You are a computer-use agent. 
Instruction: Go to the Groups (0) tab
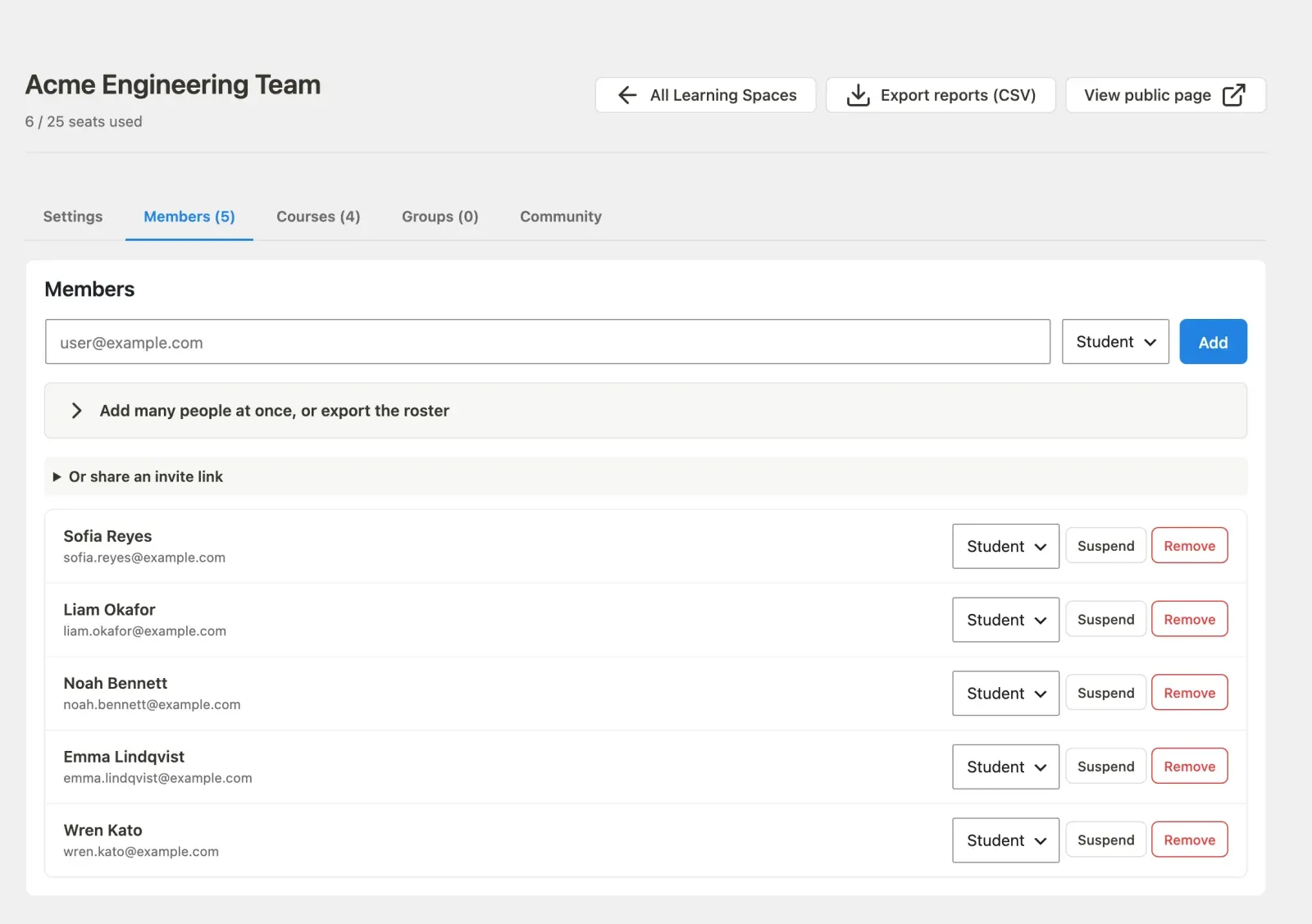(440, 216)
